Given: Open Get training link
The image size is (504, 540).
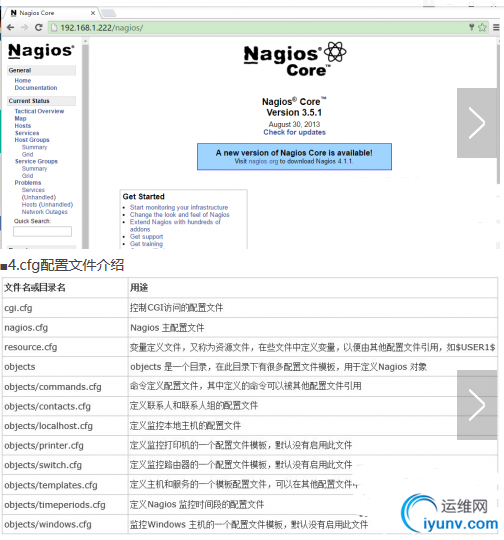Looking at the screenshot, I should (x=146, y=244).
